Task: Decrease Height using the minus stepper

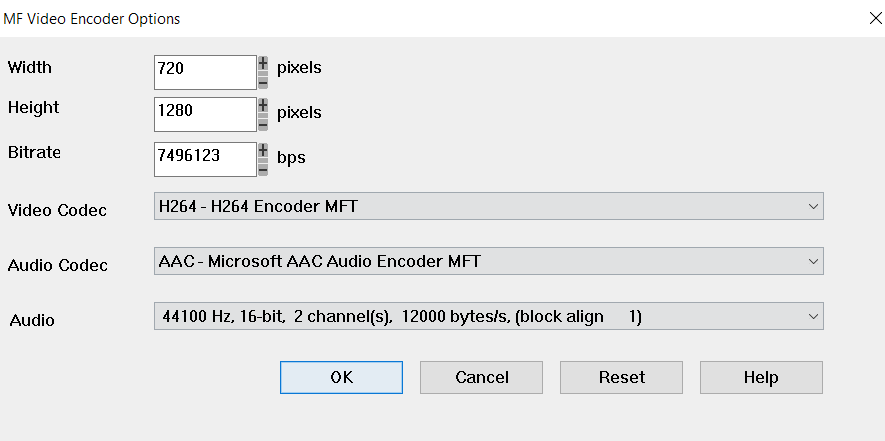Action: click(x=263, y=123)
